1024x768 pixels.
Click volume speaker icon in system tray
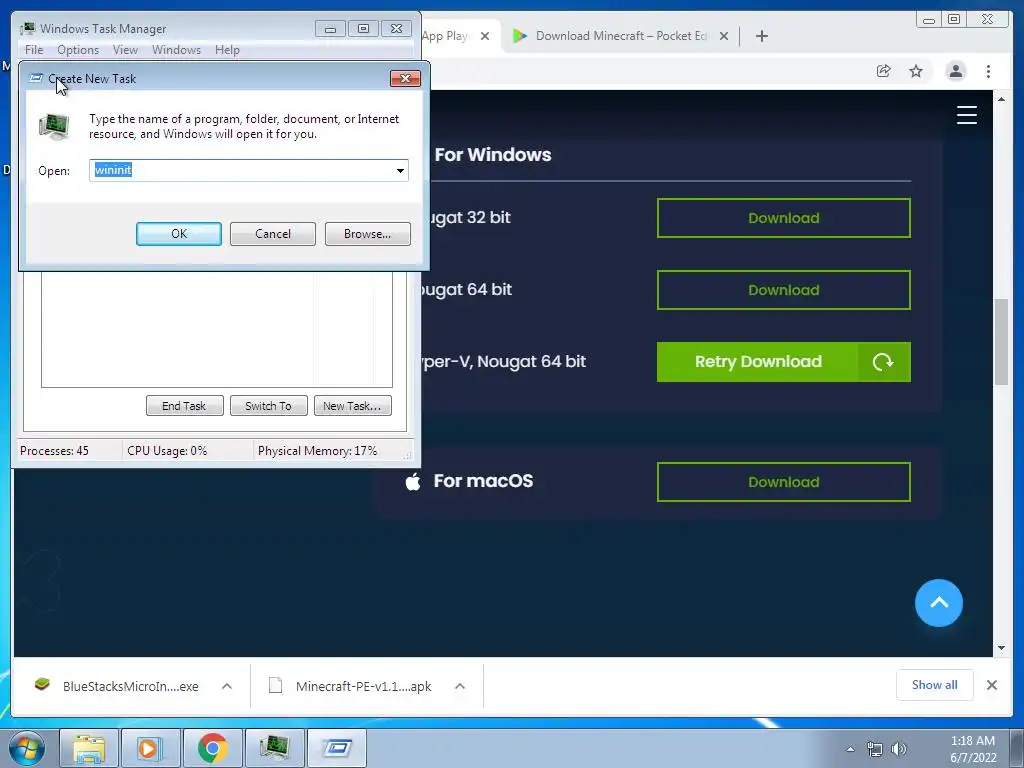899,749
